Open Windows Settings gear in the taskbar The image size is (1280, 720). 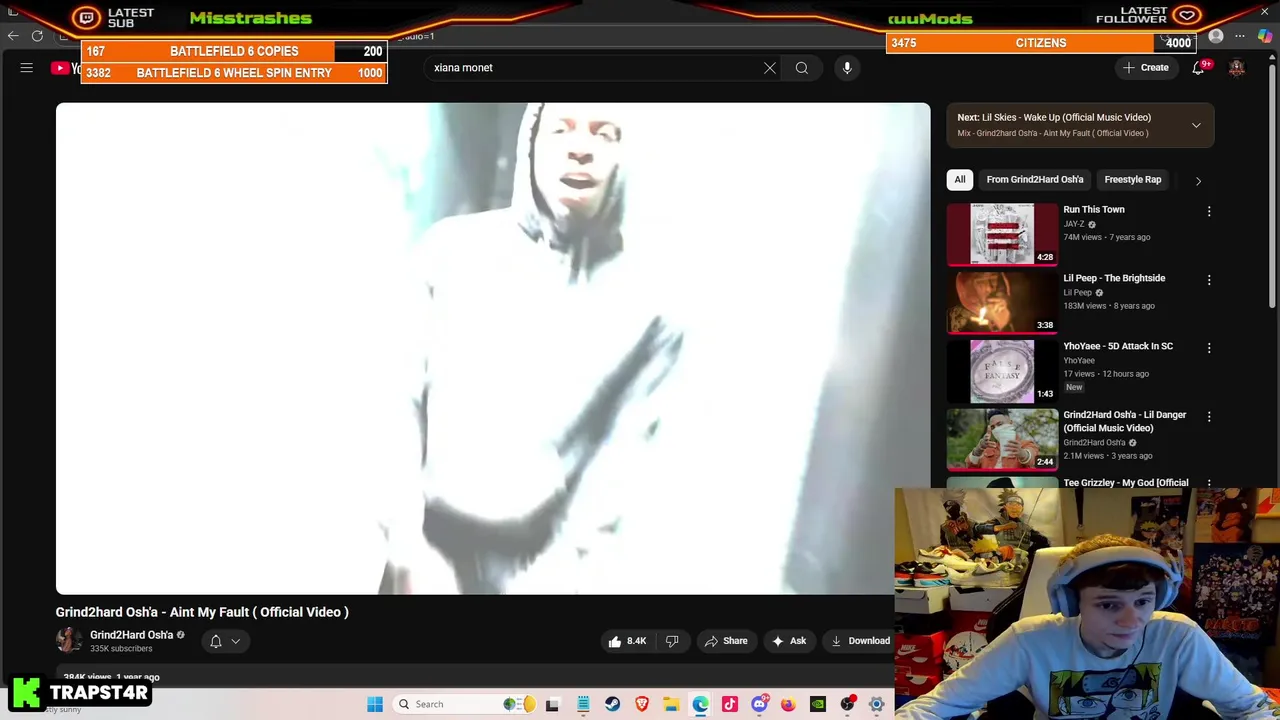click(876, 704)
